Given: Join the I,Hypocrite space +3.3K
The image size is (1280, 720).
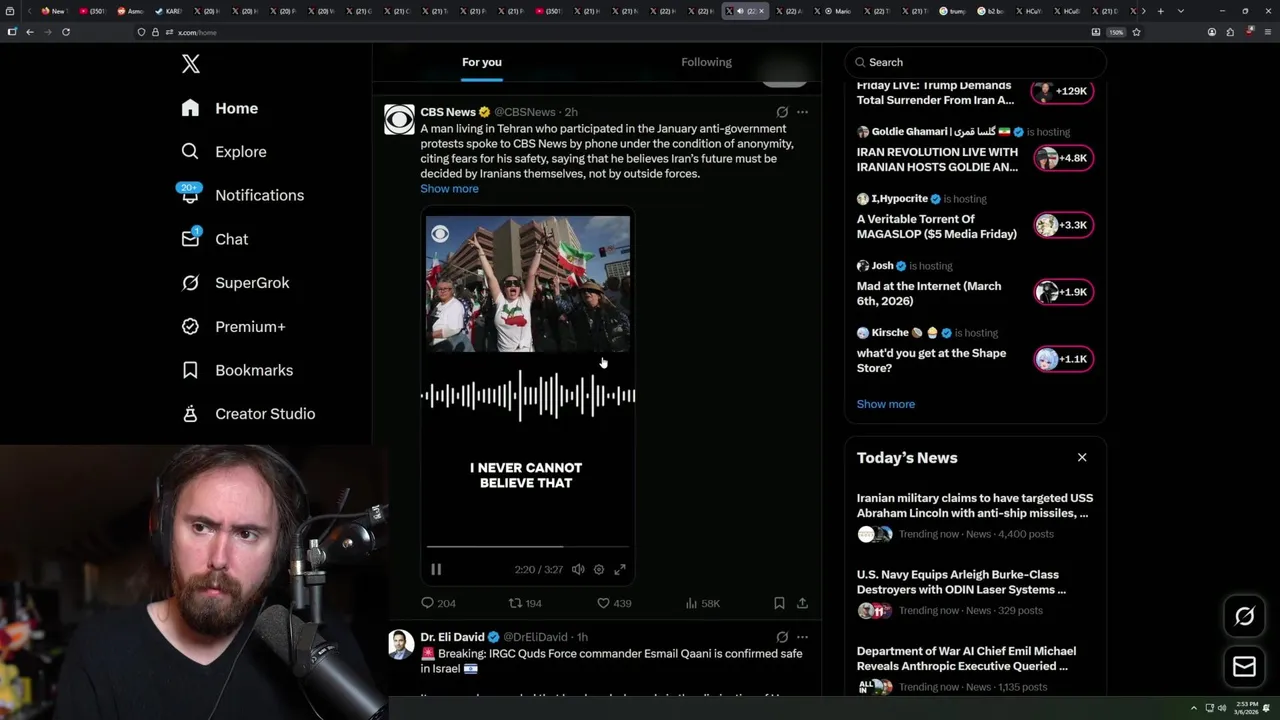Looking at the screenshot, I should 1063,225.
